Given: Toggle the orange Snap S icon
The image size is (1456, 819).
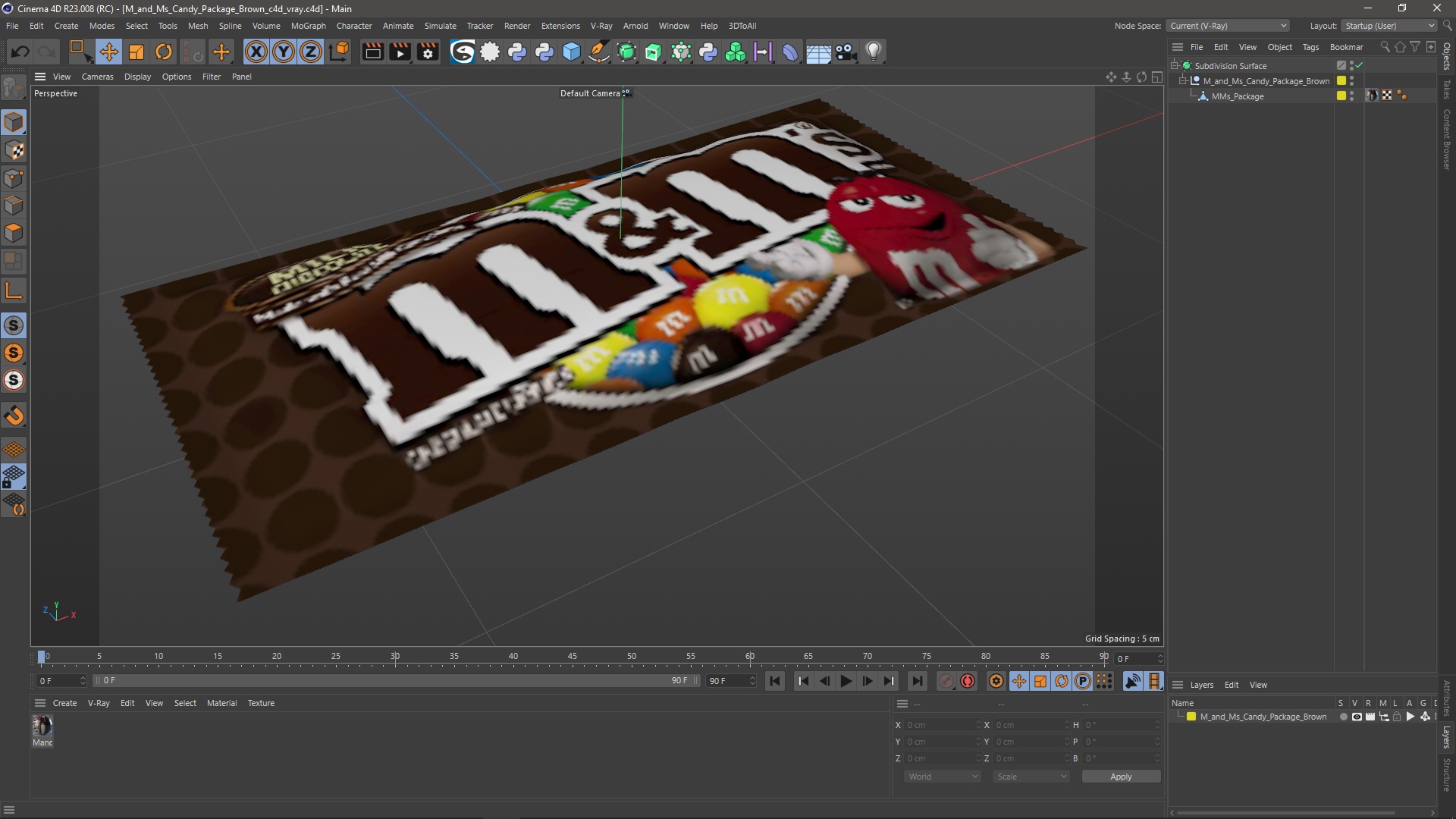Looking at the screenshot, I should pyautogui.click(x=14, y=353).
